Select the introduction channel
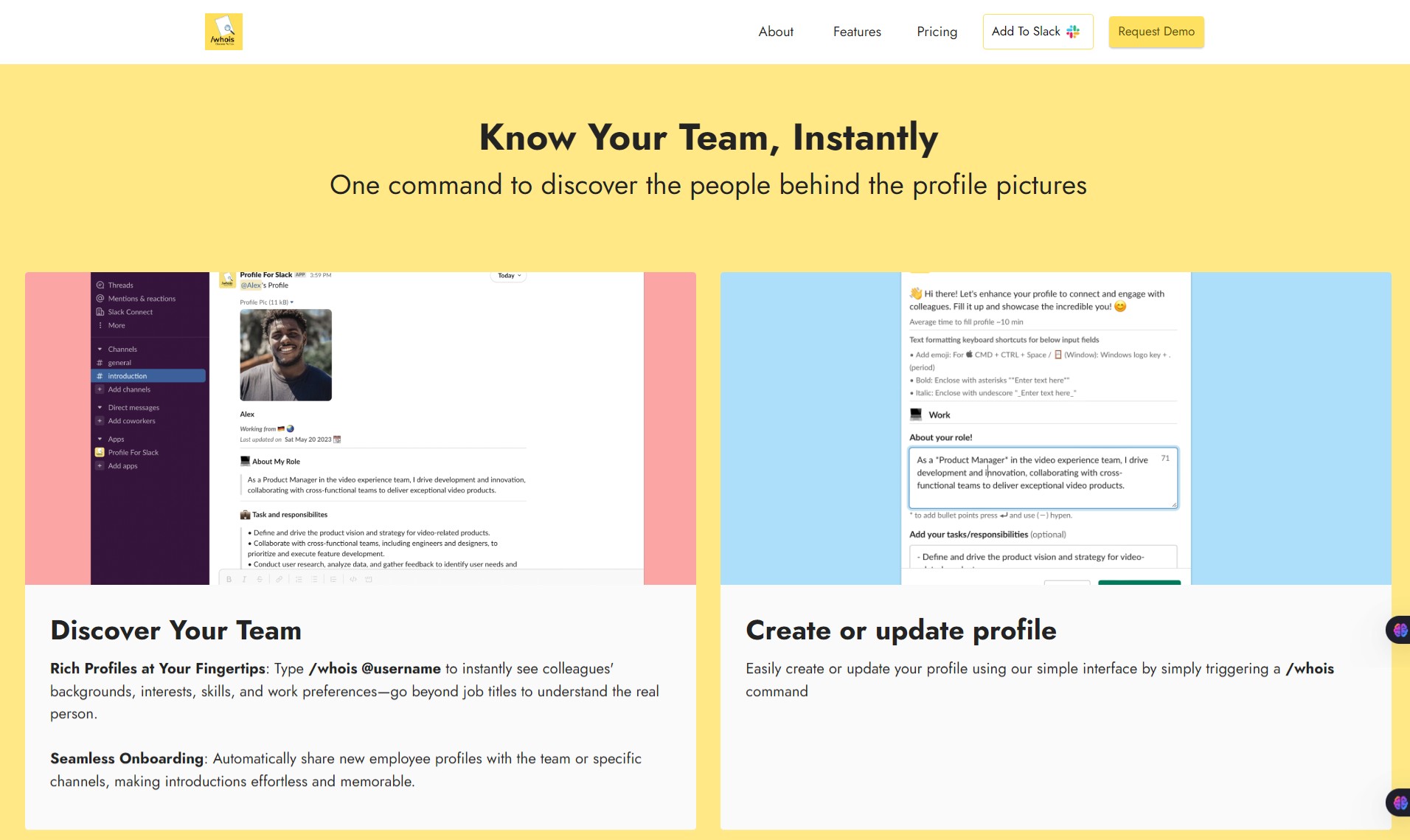Screen dimensions: 1410x840 pyautogui.click(x=127, y=375)
